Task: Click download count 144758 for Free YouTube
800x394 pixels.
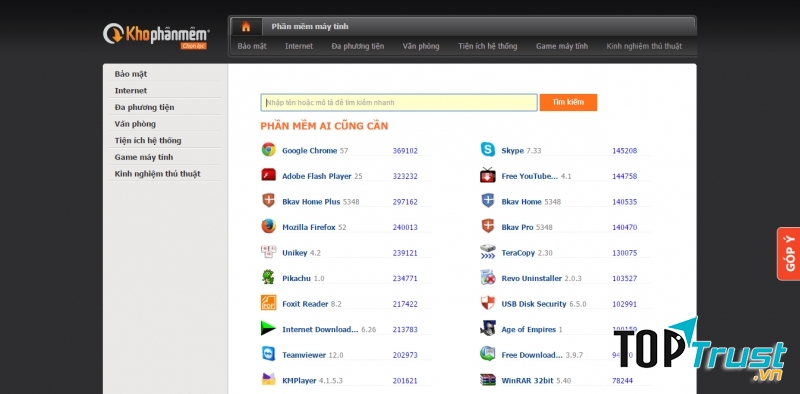Action: pos(624,176)
